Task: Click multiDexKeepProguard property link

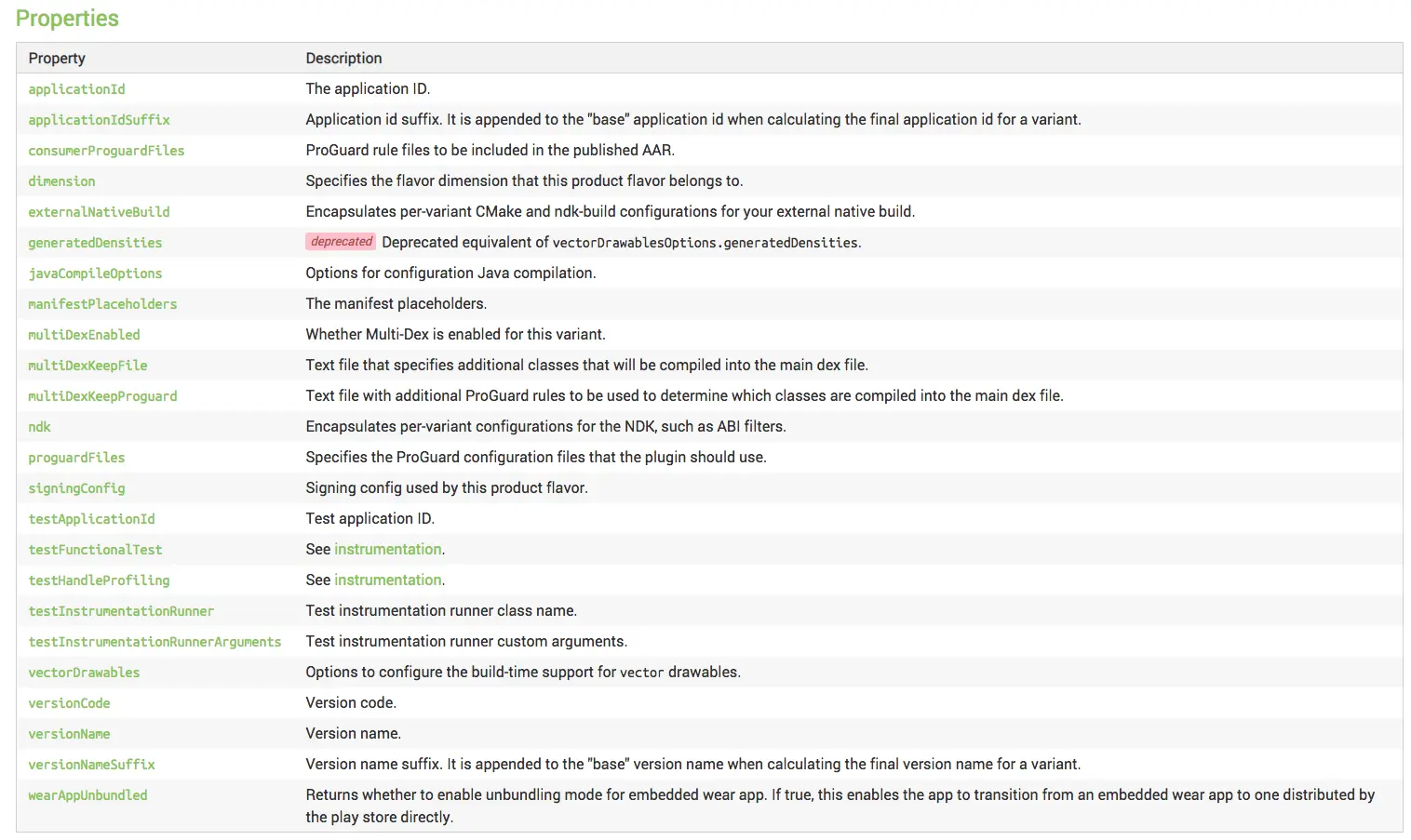Action: (x=102, y=396)
